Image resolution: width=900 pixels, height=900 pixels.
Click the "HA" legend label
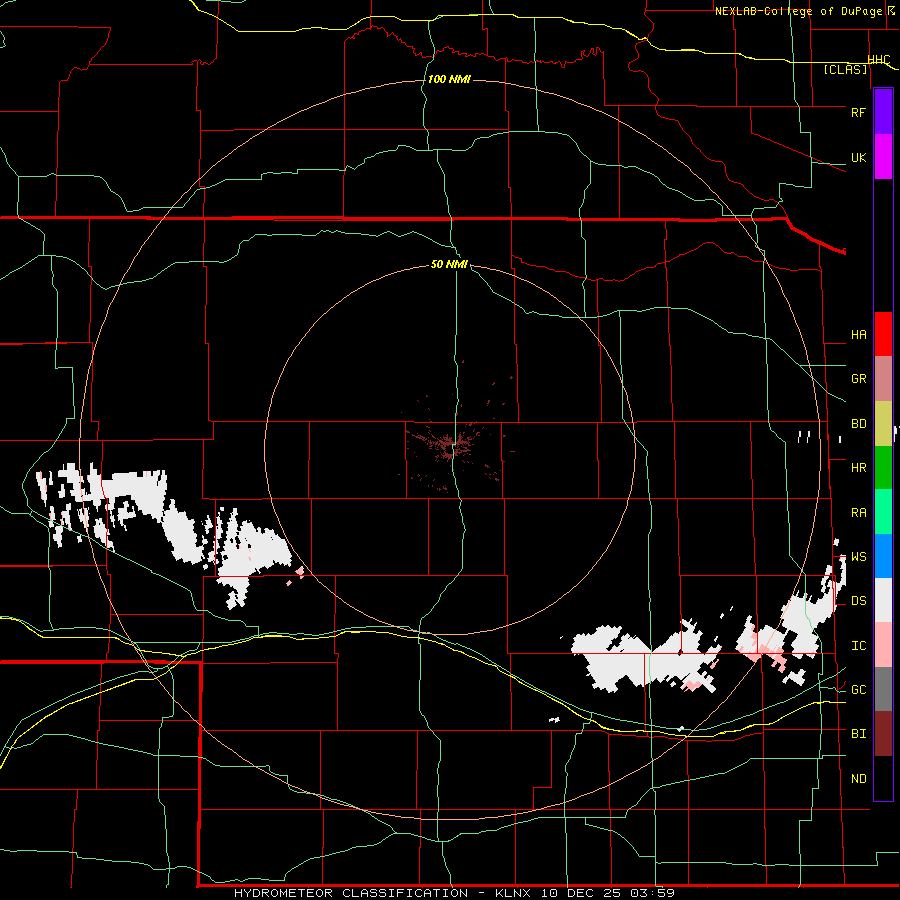859,335
